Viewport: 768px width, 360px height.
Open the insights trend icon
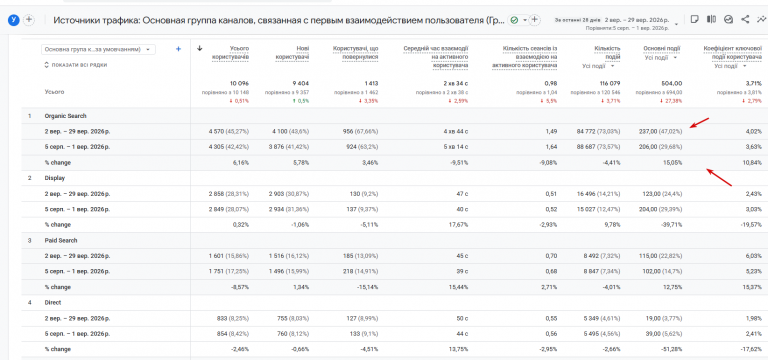click(x=761, y=19)
